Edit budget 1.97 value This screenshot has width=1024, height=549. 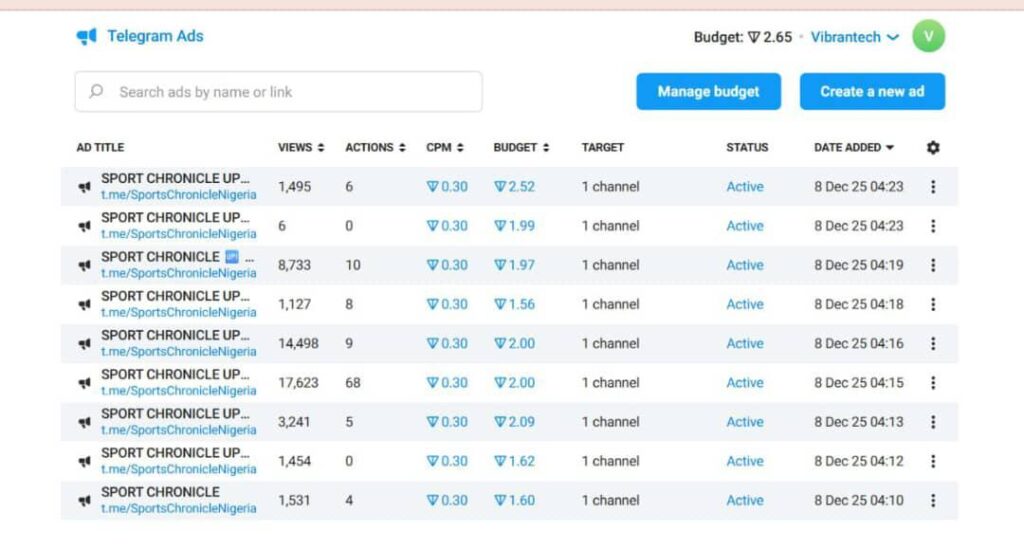[514, 265]
